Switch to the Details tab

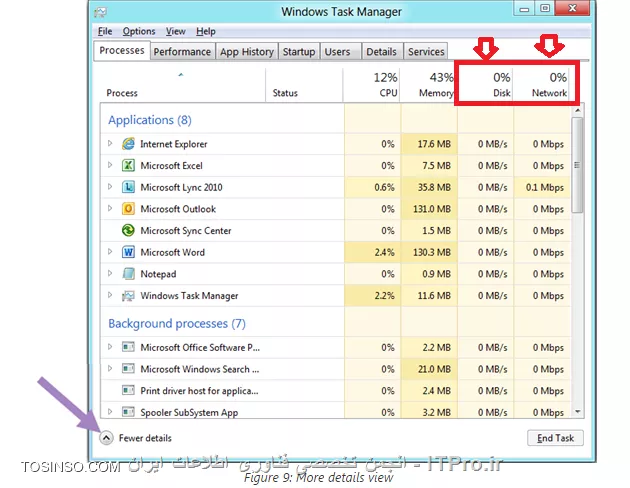[x=381, y=52]
